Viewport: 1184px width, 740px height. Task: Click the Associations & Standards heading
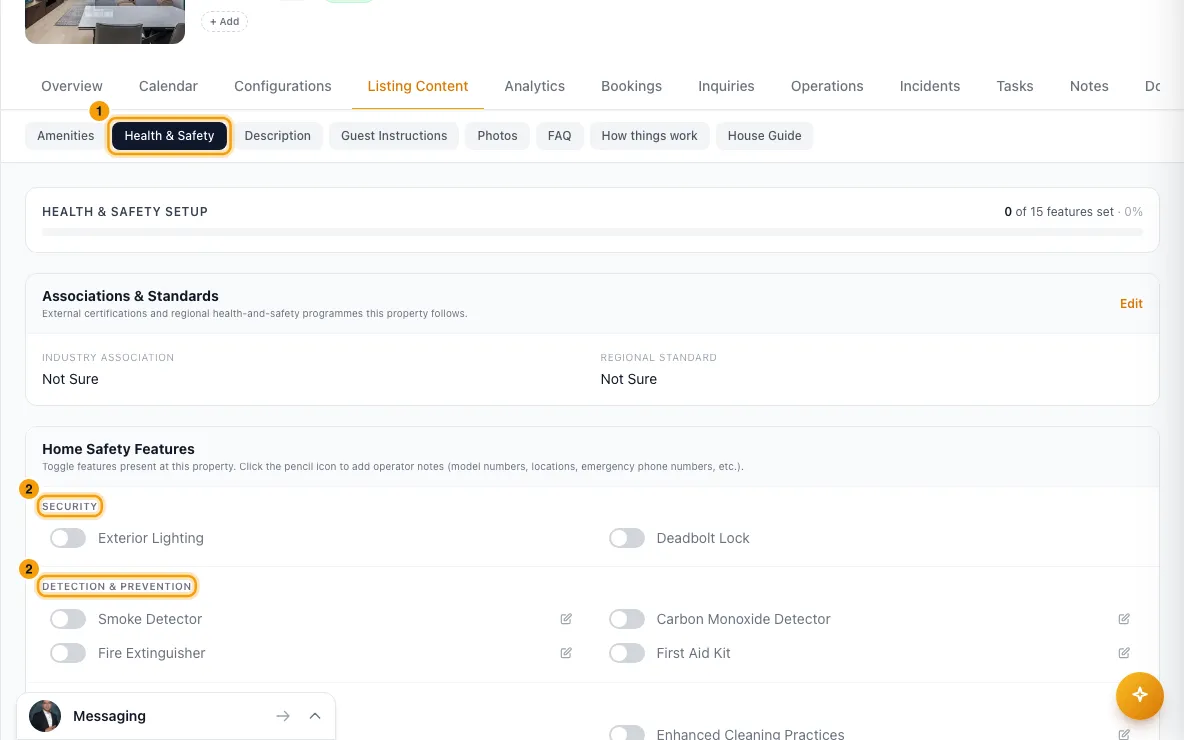coord(131,296)
